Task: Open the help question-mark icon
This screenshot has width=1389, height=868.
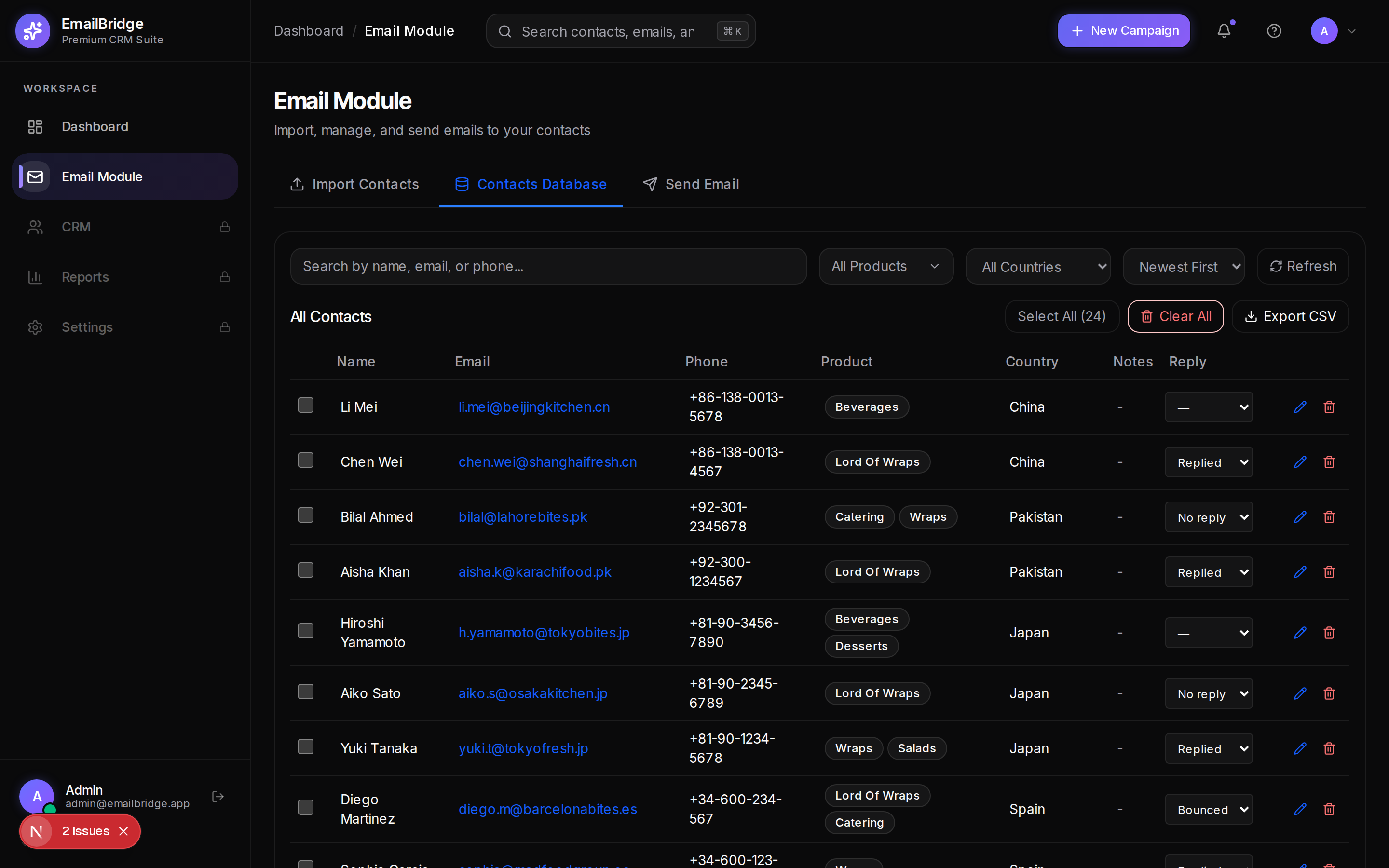Action: click(x=1274, y=31)
